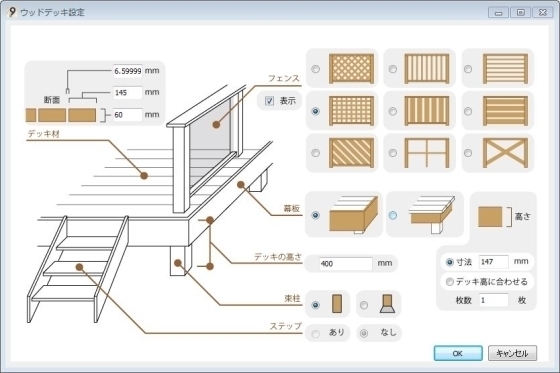Click the 高さ label

coord(523,217)
